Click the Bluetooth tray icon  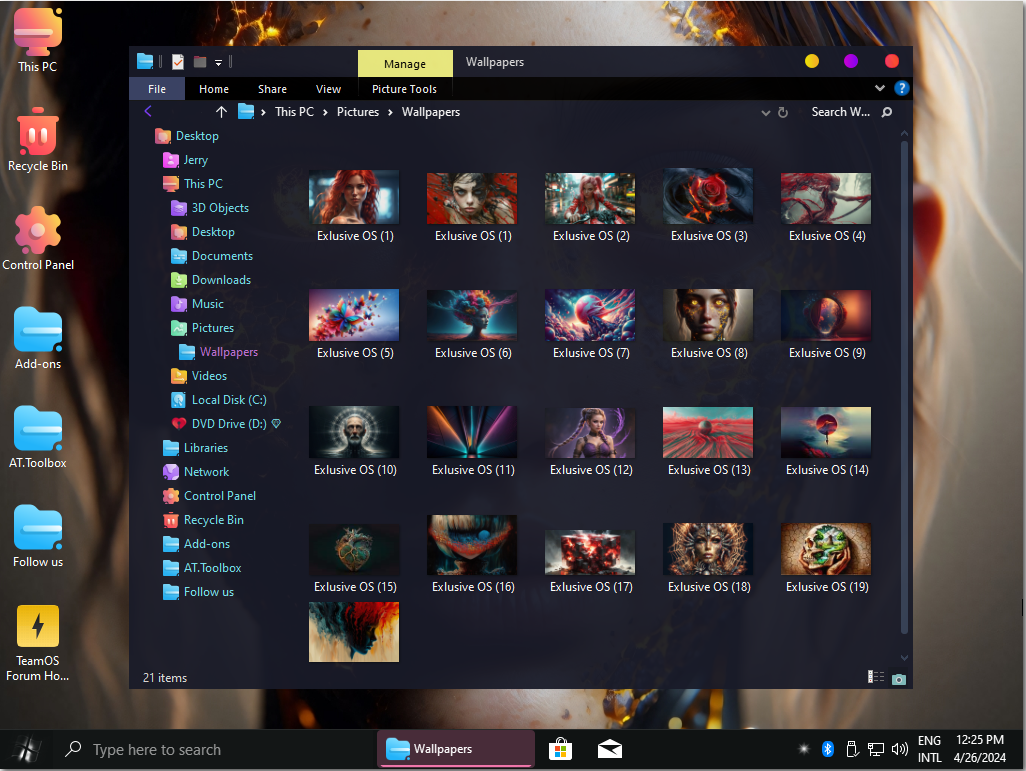[x=828, y=748]
